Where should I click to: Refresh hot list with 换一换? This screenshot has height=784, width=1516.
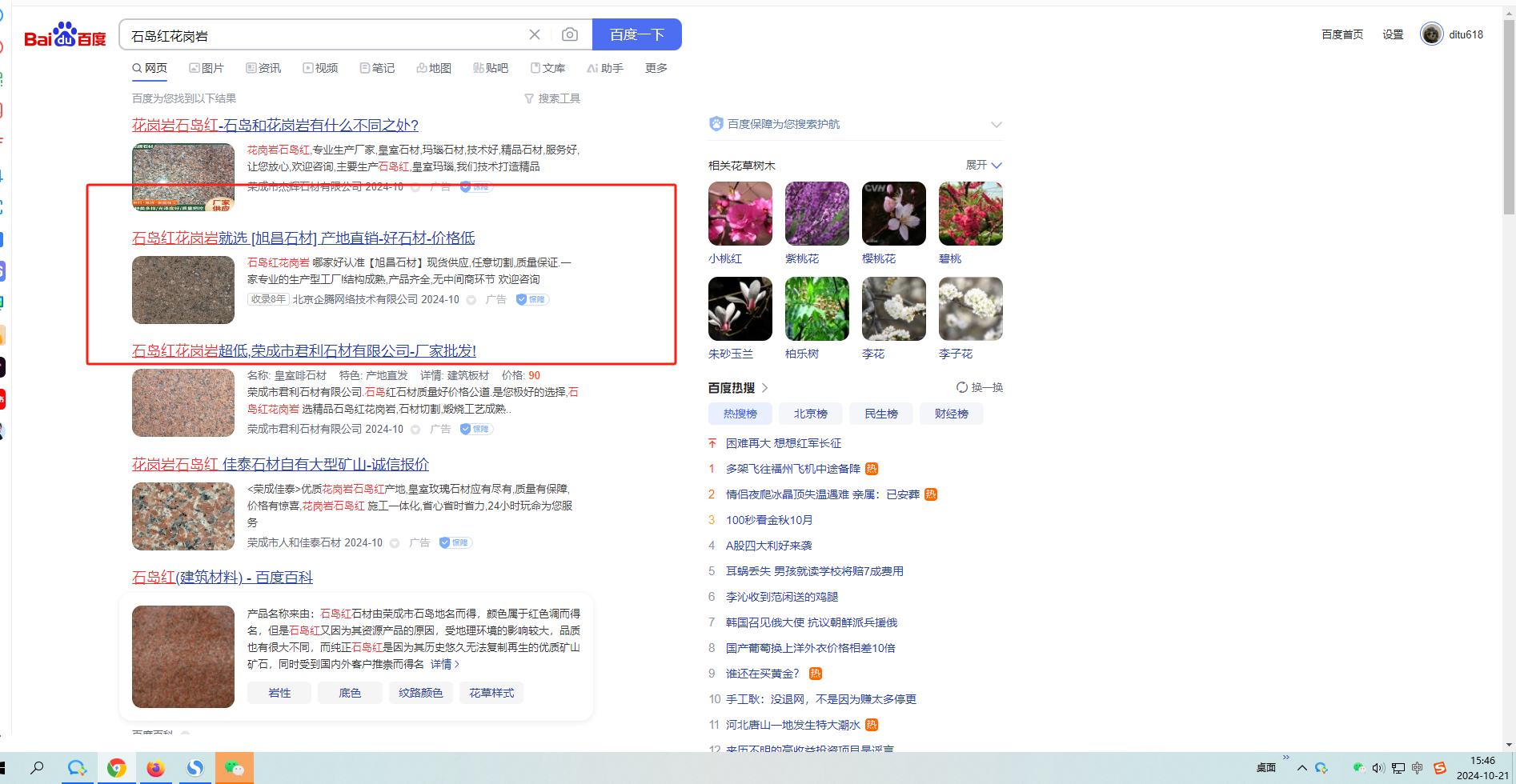pyautogui.click(x=980, y=388)
